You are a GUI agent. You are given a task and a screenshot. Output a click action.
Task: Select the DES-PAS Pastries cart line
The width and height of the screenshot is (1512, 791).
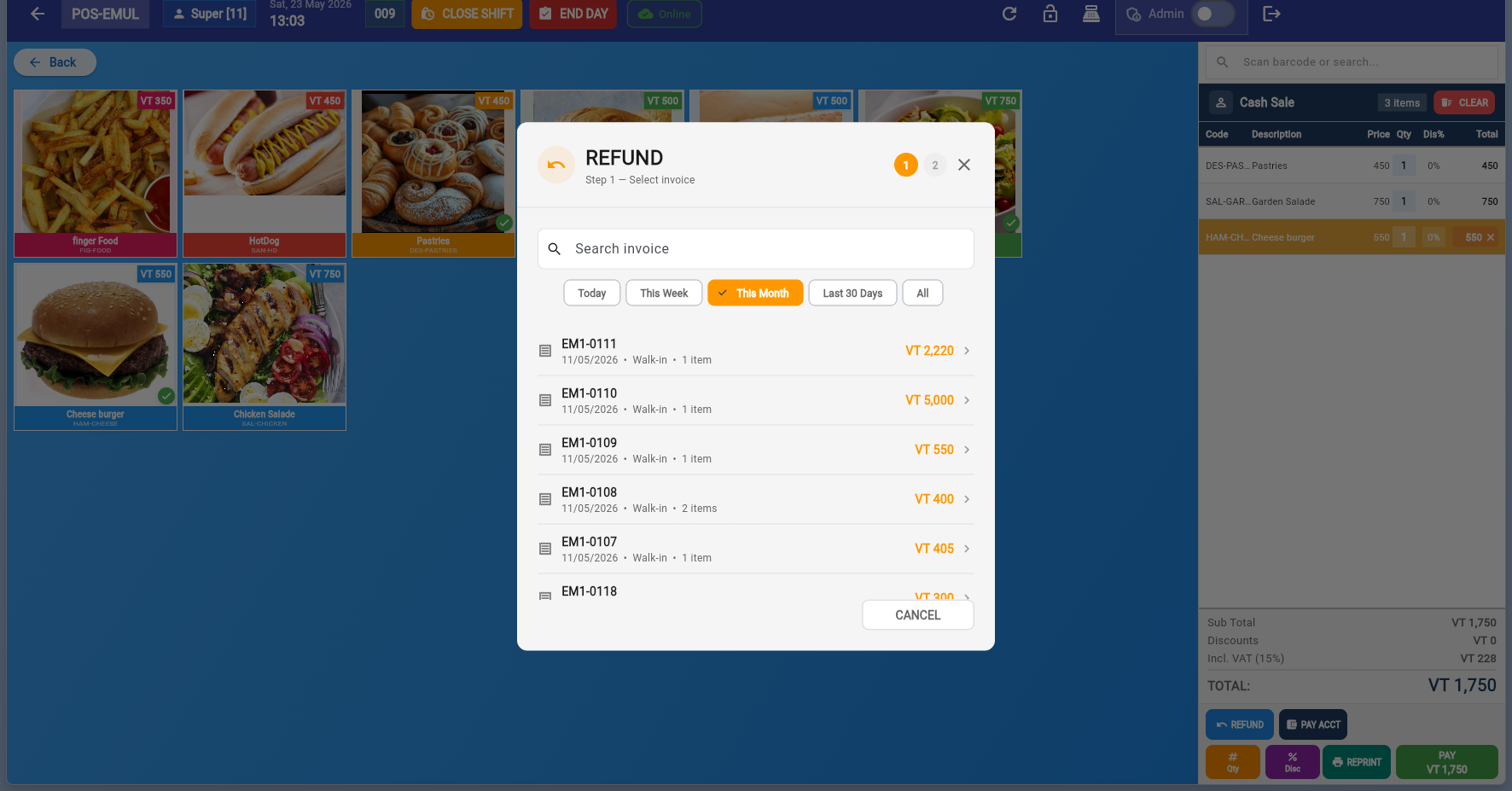coord(1352,166)
